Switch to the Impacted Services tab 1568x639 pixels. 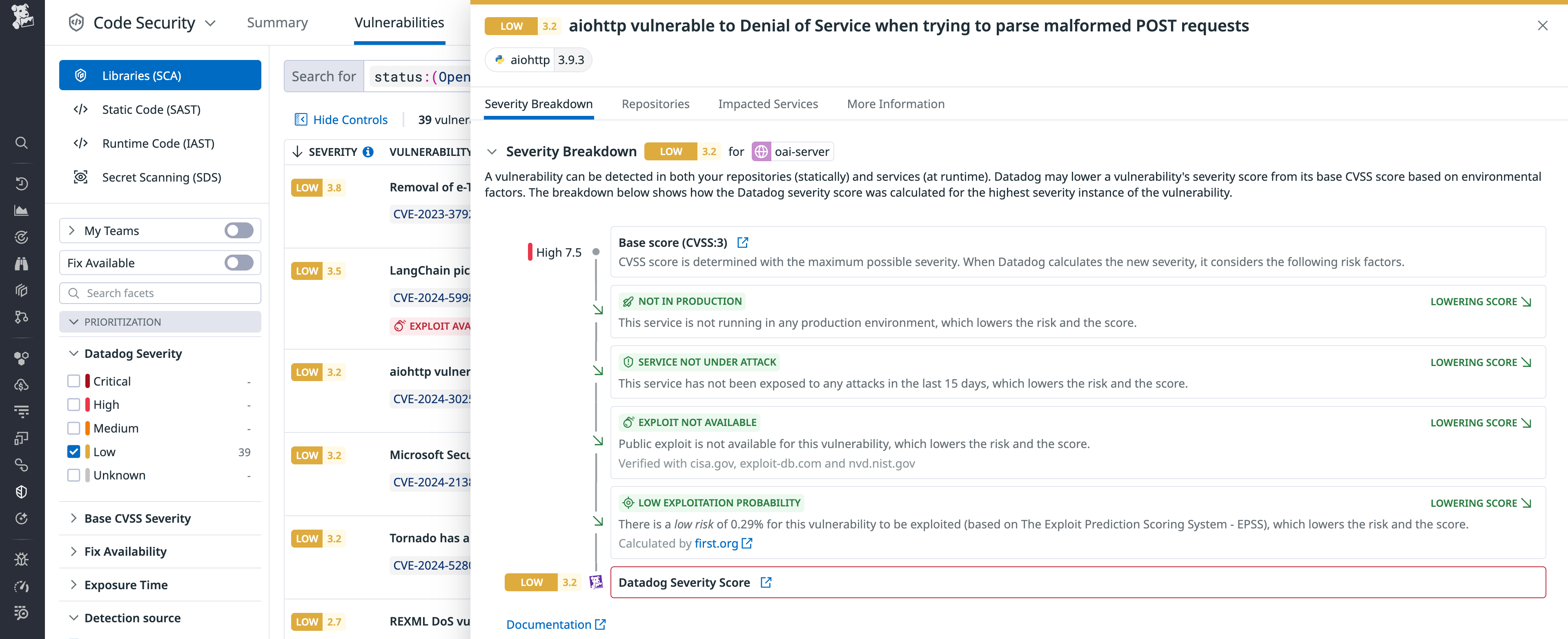click(768, 103)
